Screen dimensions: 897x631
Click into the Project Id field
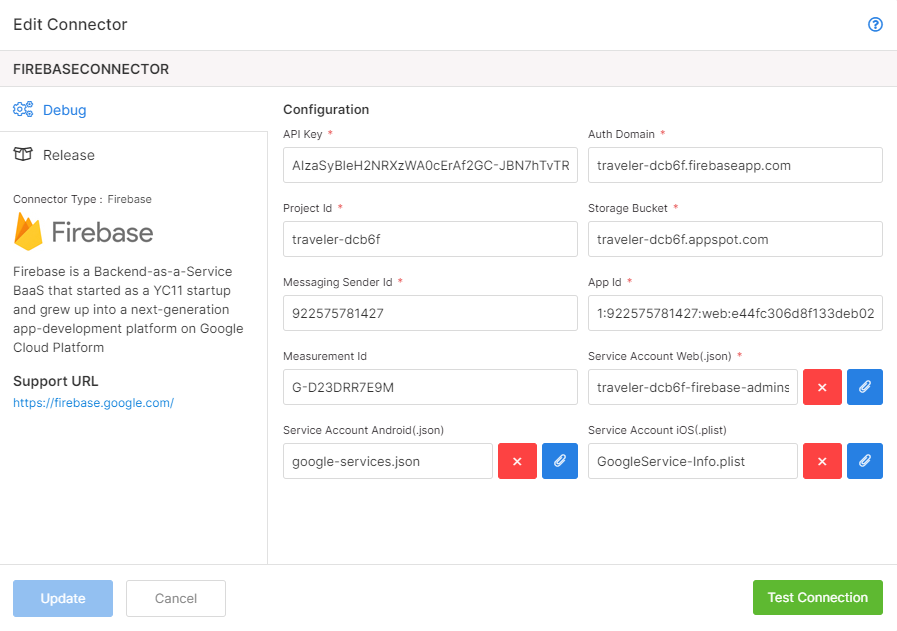430,239
